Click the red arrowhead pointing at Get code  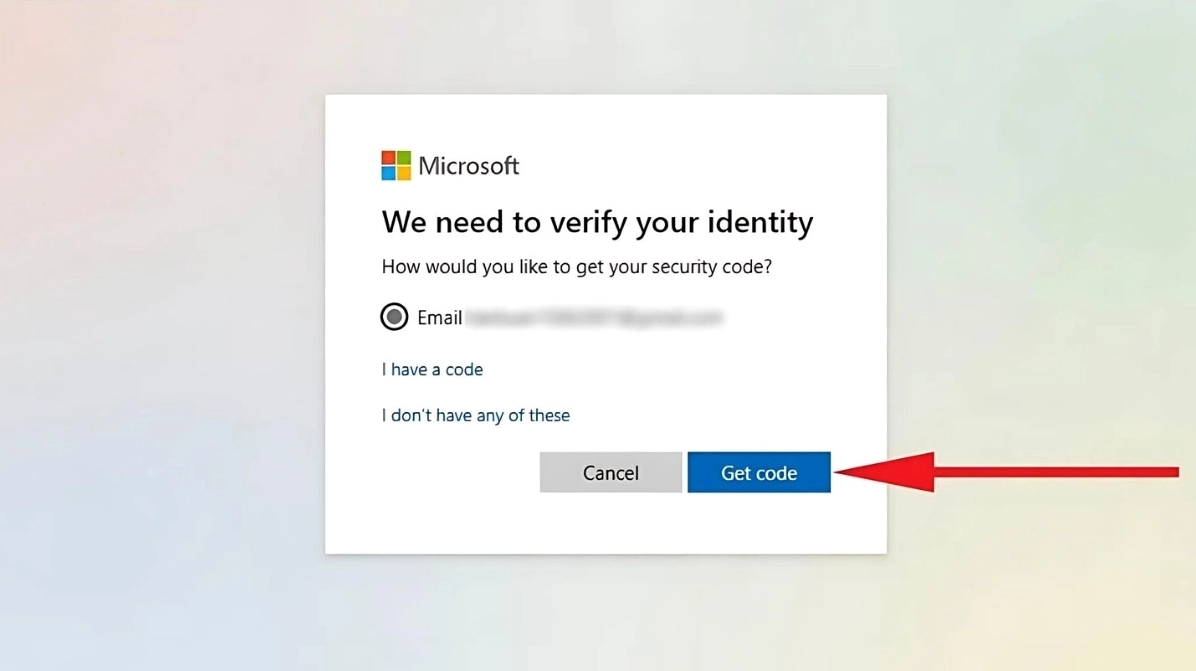885,472
